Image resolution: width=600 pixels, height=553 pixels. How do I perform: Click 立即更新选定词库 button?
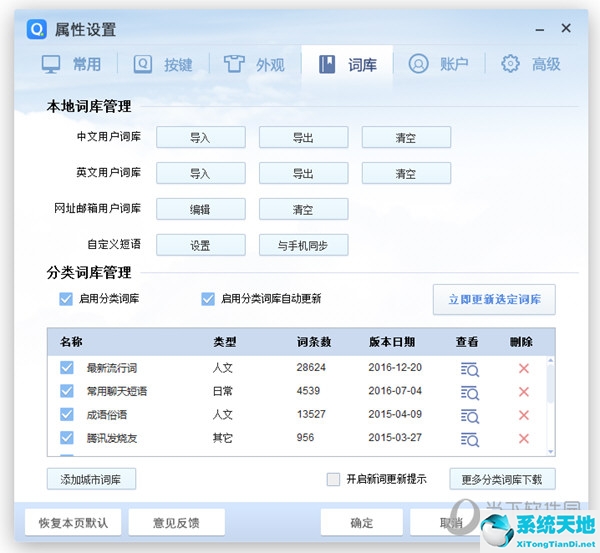[x=494, y=299]
